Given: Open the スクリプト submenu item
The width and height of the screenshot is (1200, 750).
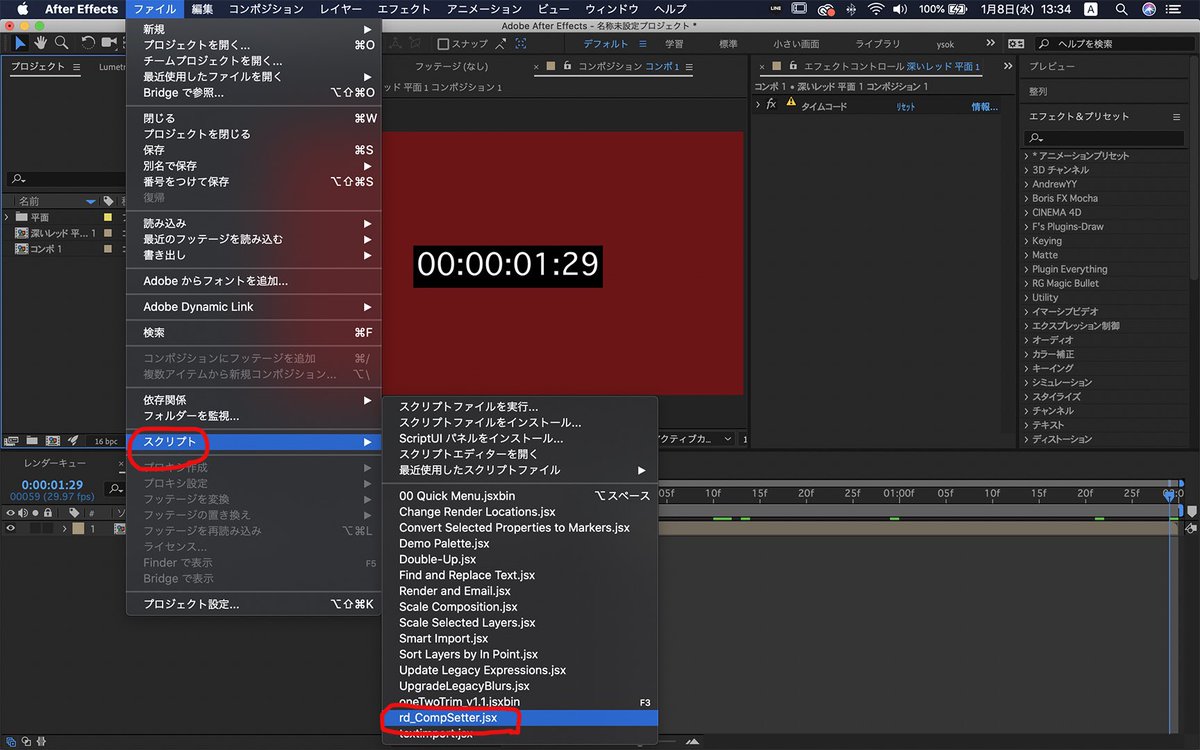Looking at the screenshot, I should pos(254,441).
